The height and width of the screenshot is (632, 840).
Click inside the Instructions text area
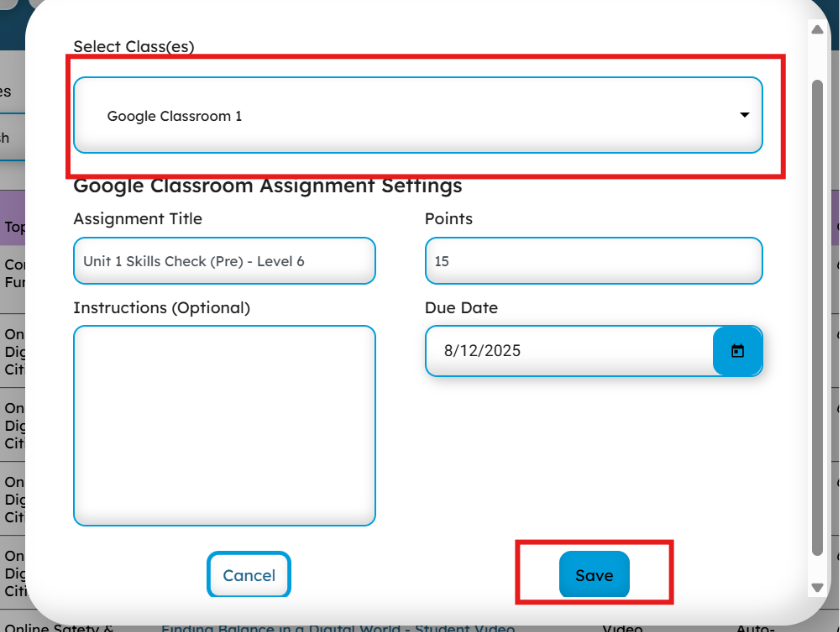coord(224,425)
